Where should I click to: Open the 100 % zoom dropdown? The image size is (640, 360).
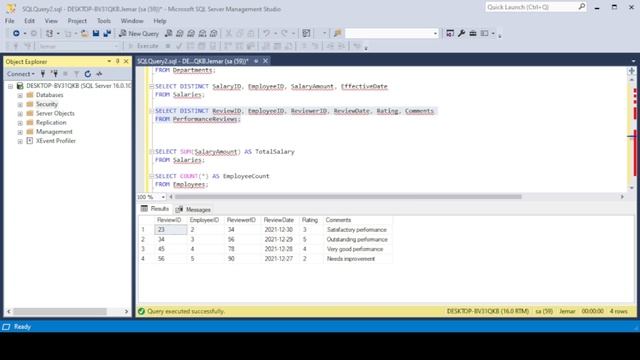point(163,197)
